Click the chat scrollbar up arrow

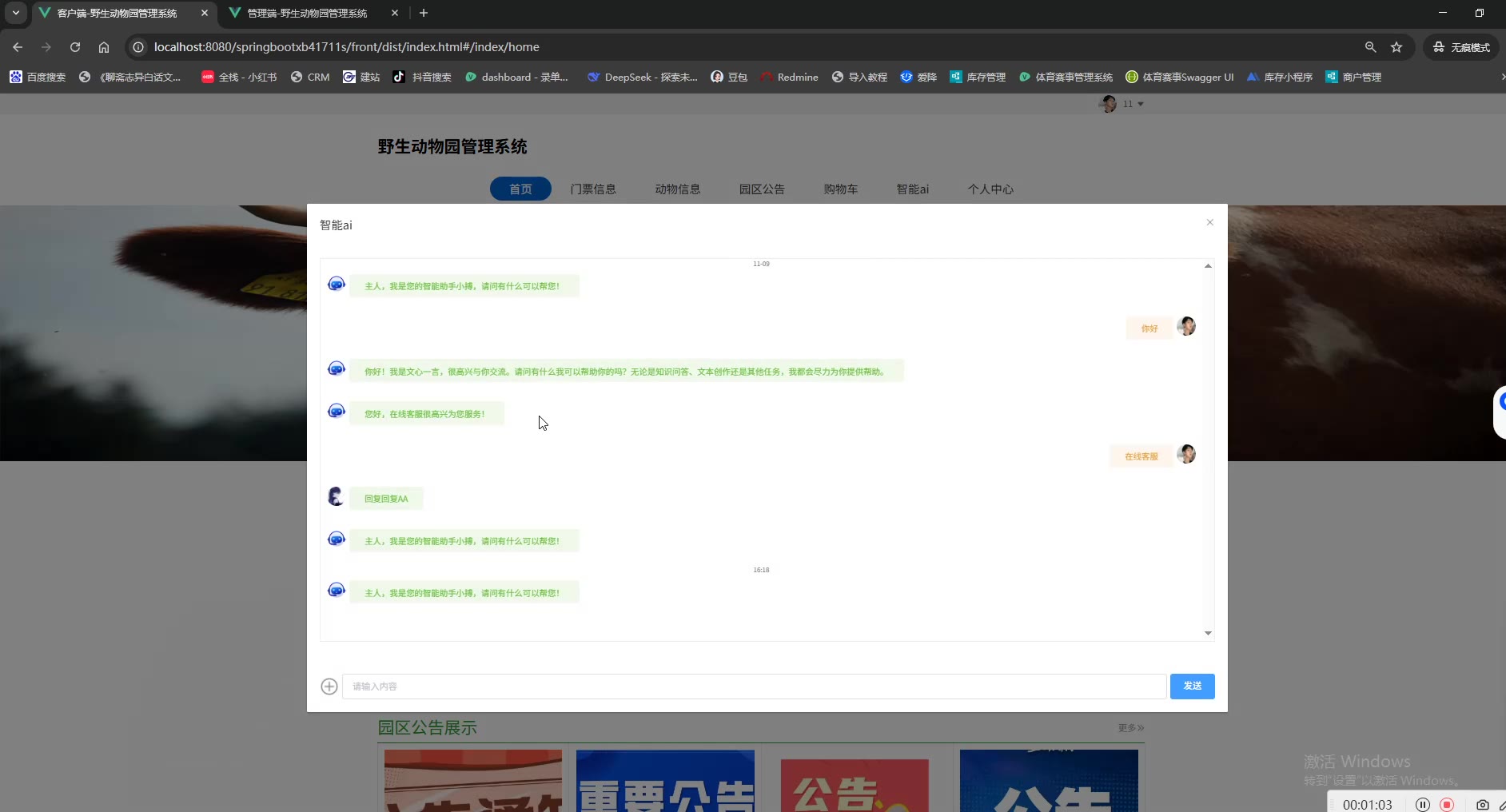click(1208, 265)
